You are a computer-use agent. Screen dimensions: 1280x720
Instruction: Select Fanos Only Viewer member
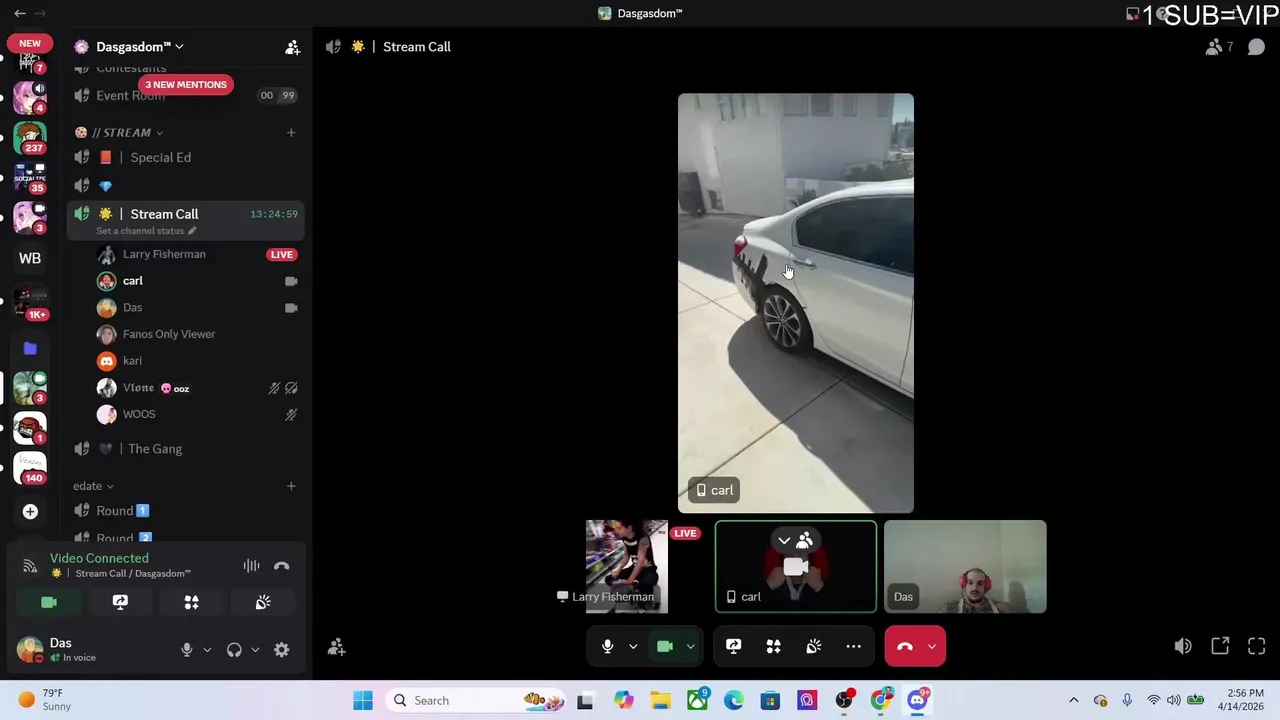tap(169, 334)
